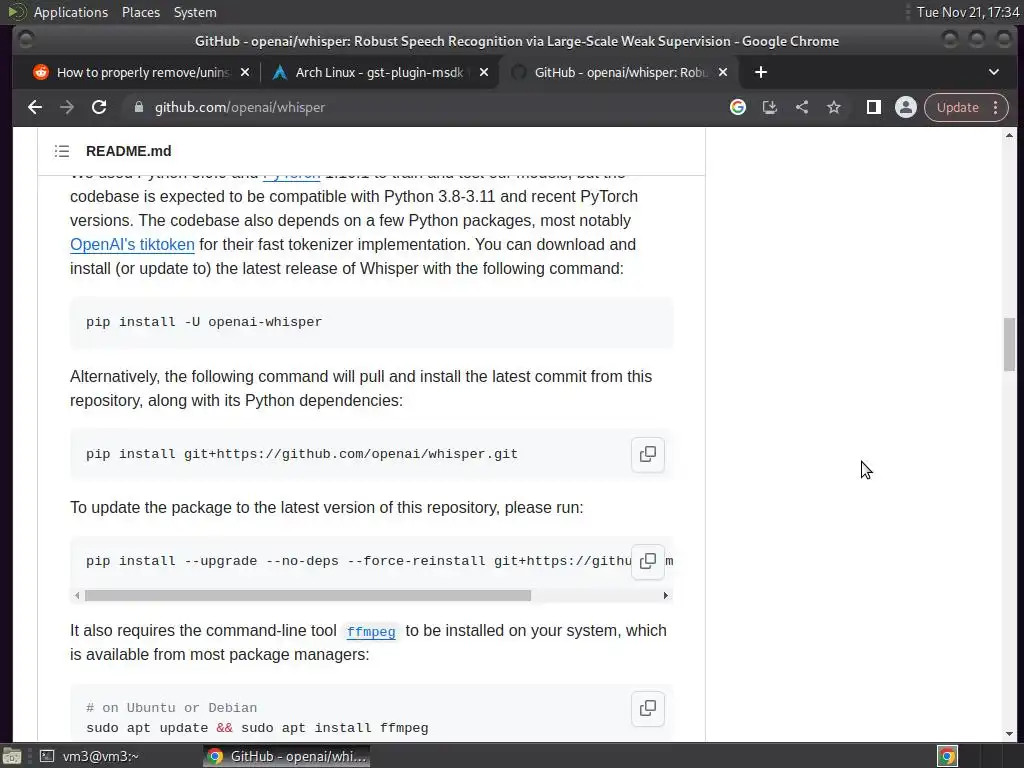Click the right arrow of the code block scrollbar
This screenshot has width=1024, height=768.
click(665, 596)
